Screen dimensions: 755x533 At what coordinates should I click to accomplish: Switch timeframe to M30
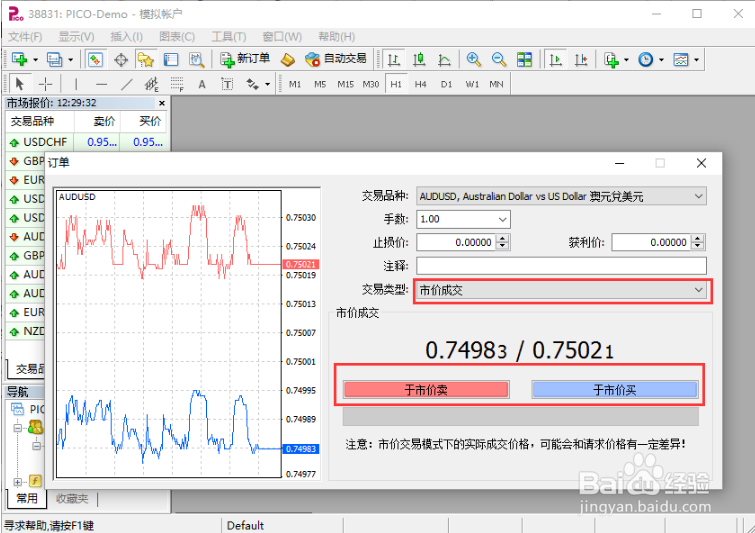point(370,84)
